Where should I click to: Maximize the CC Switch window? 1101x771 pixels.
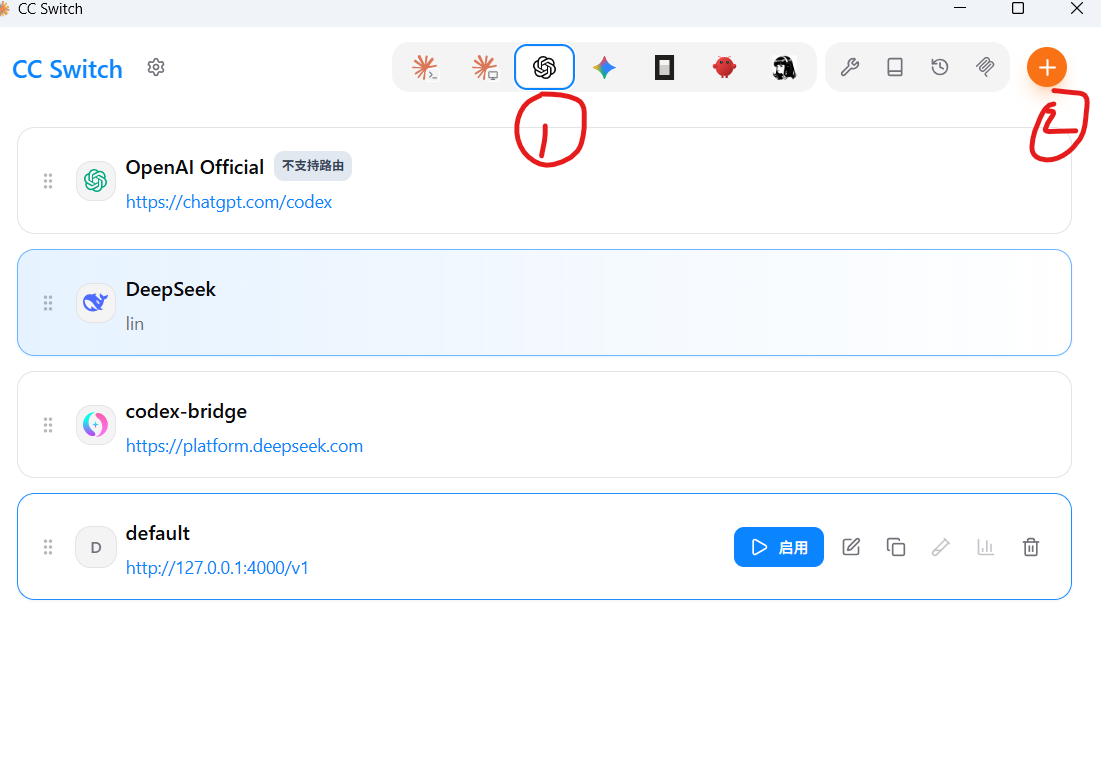coord(1017,8)
